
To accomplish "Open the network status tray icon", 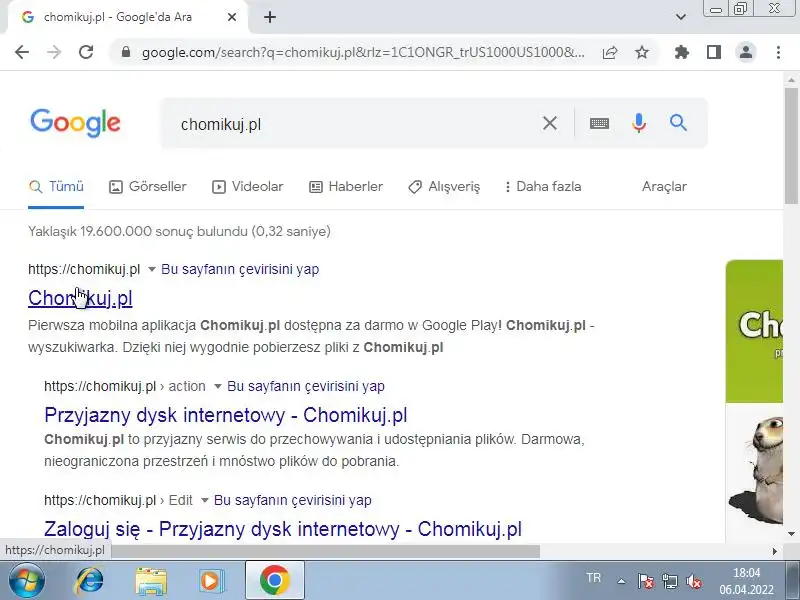I will click(x=670, y=581).
